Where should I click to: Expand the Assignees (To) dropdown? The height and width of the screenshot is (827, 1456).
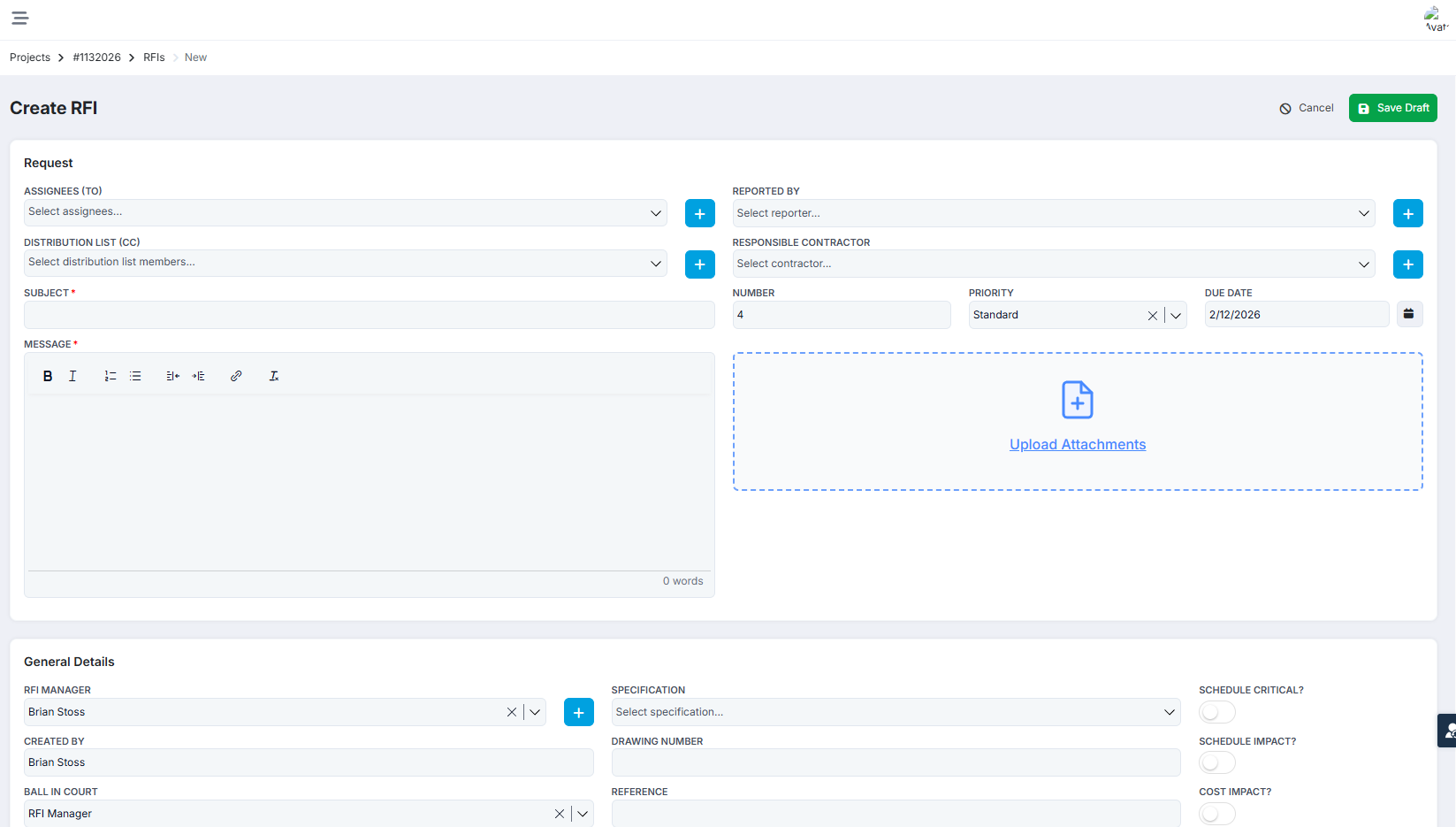click(x=655, y=212)
